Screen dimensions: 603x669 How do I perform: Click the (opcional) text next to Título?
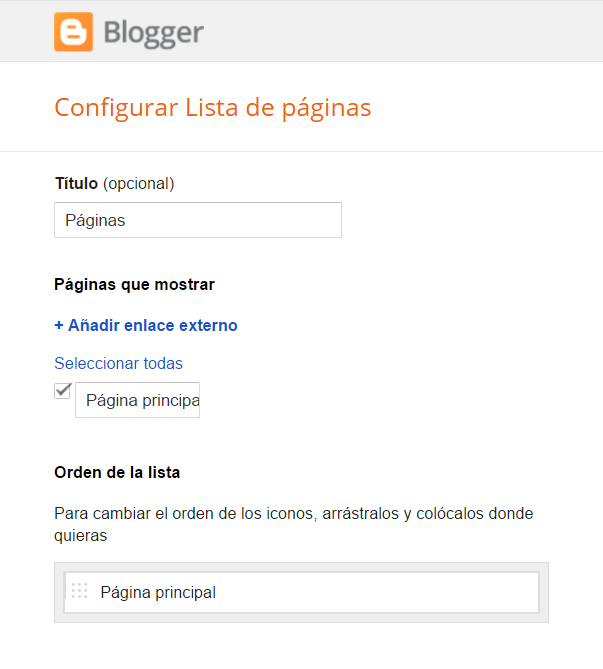pos(139,184)
